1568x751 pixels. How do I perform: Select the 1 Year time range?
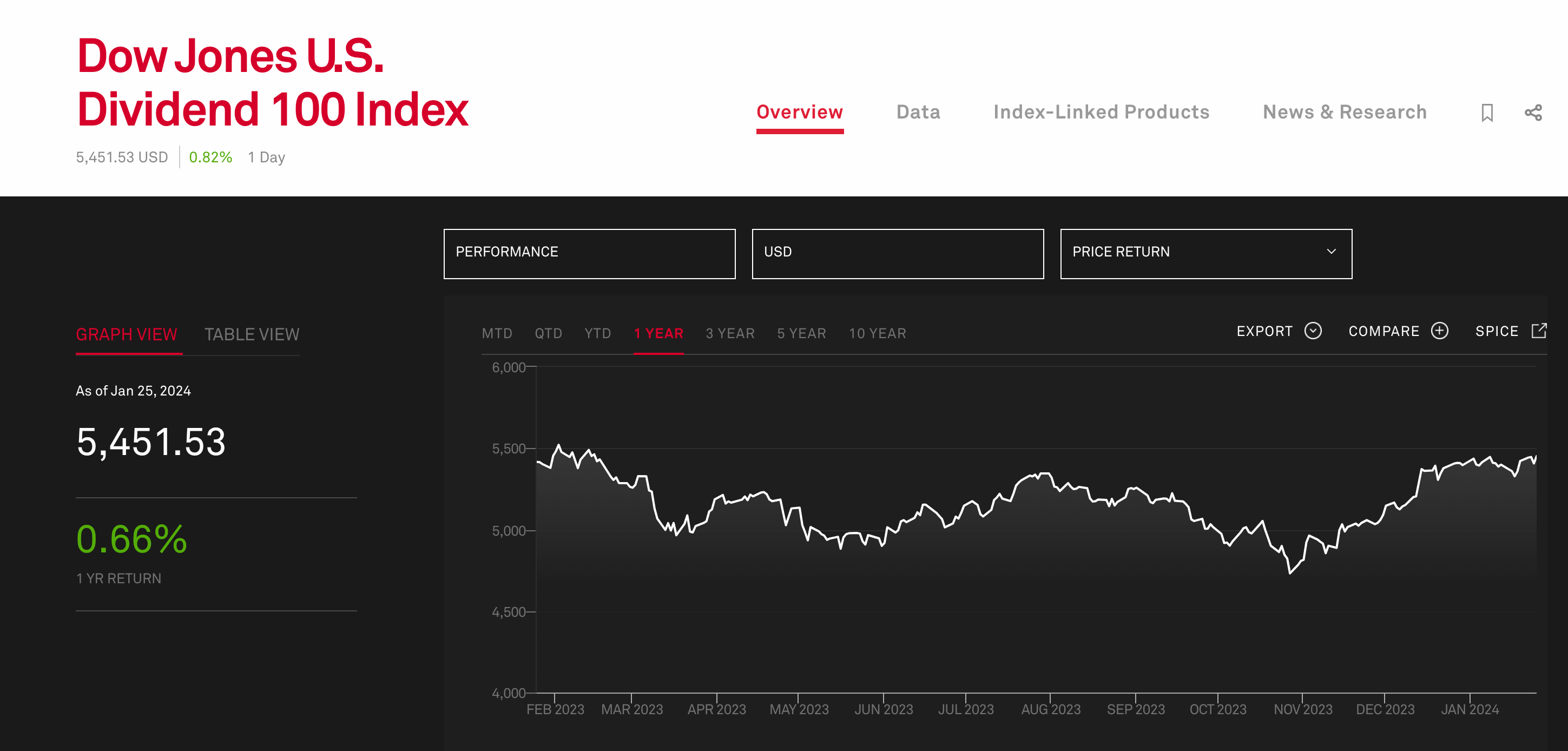pyautogui.click(x=658, y=333)
